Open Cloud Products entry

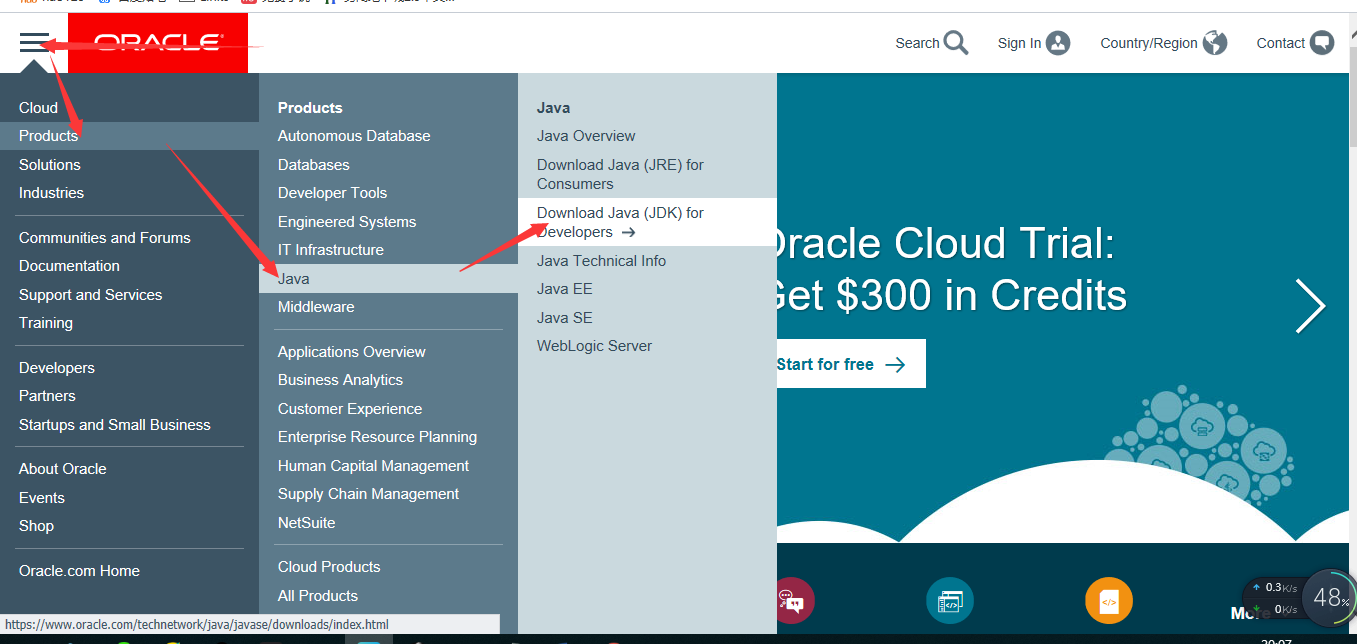[x=329, y=567]
